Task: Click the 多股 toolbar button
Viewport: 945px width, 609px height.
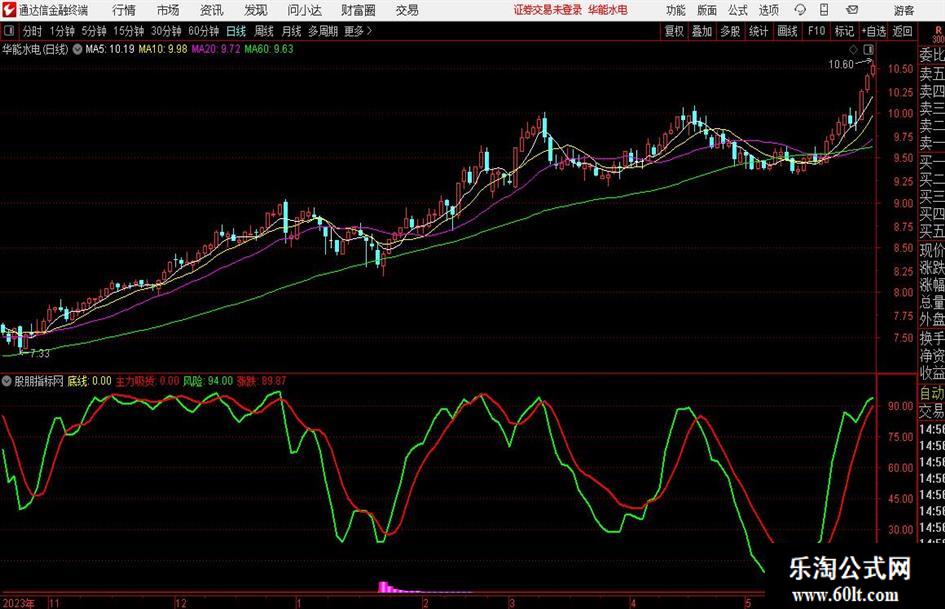Action: (x=730, y=31)
